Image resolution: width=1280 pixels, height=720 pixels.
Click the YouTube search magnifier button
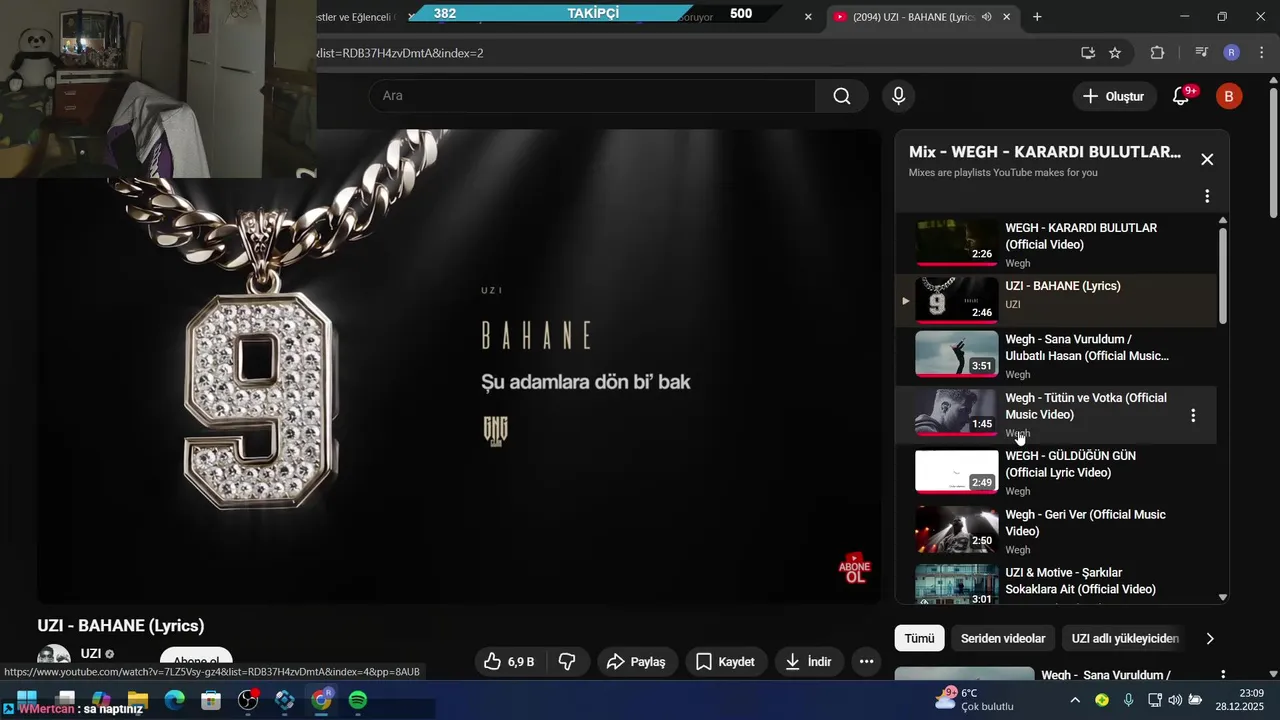(x=842, y=96)
